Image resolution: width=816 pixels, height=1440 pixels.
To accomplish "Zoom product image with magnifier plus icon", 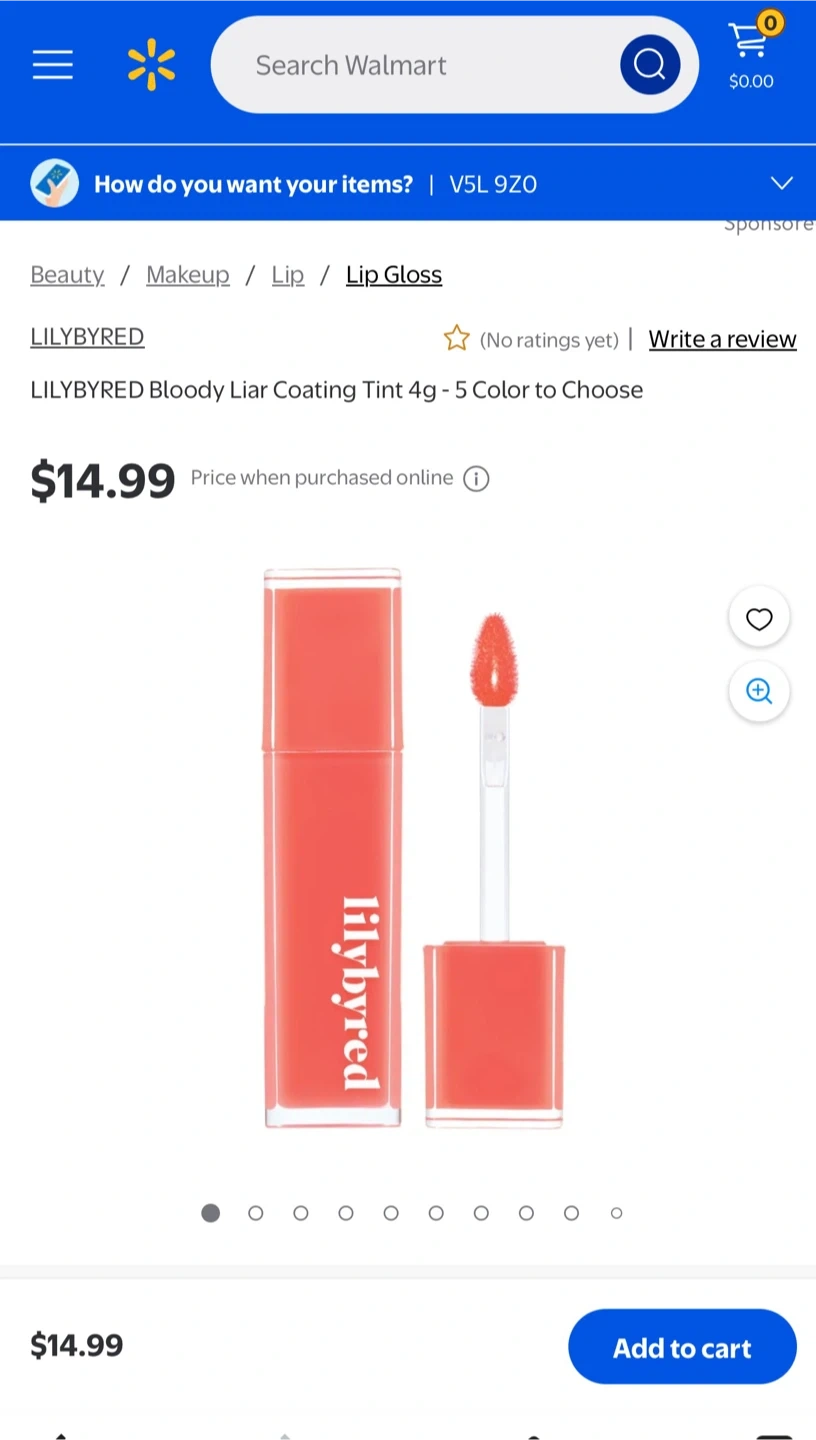I will [x=759, y=691].
